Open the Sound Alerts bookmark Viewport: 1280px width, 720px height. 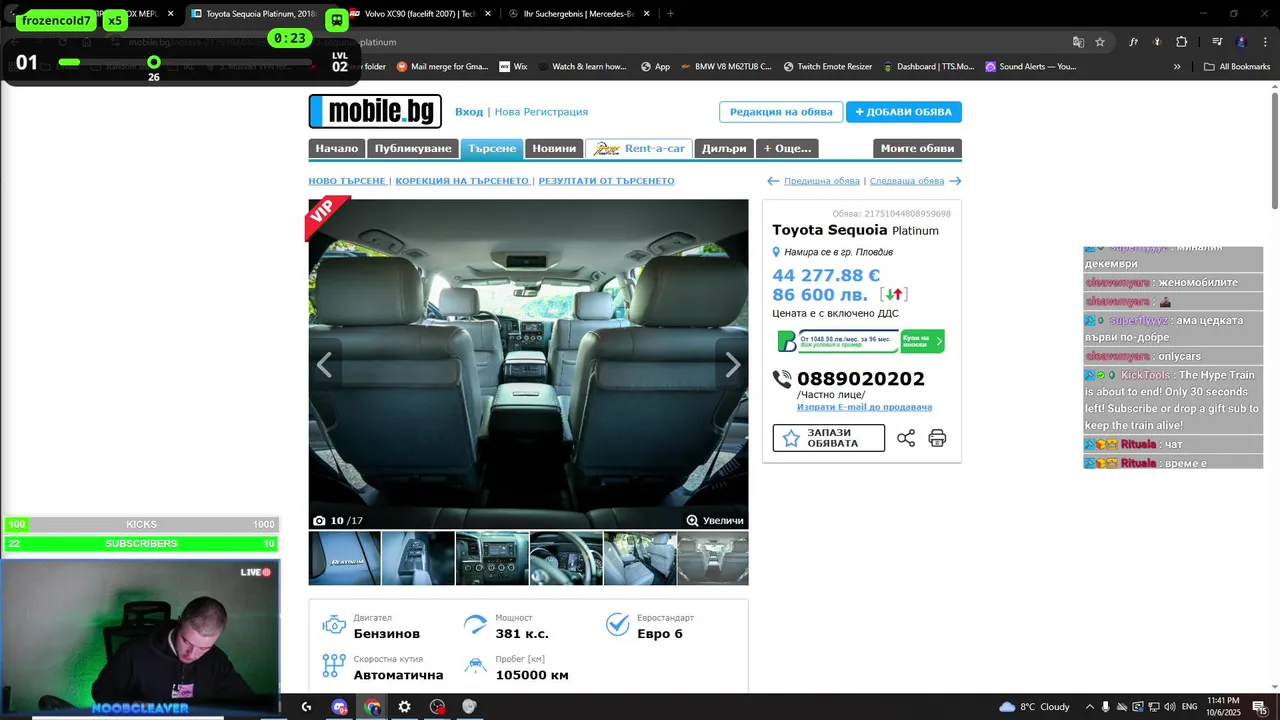[x=1031, y=66]
